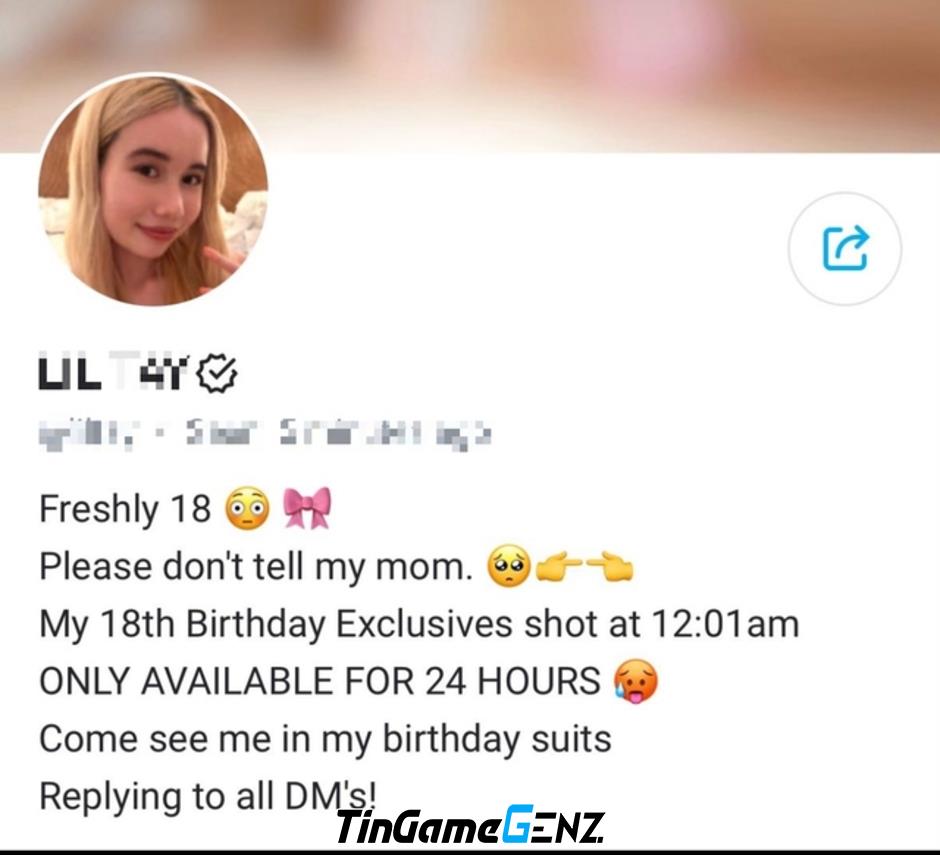Tap the blue share profile icon
Image resolution: width=940 pixels, height=855 pixels.
(x=845, y=248)
